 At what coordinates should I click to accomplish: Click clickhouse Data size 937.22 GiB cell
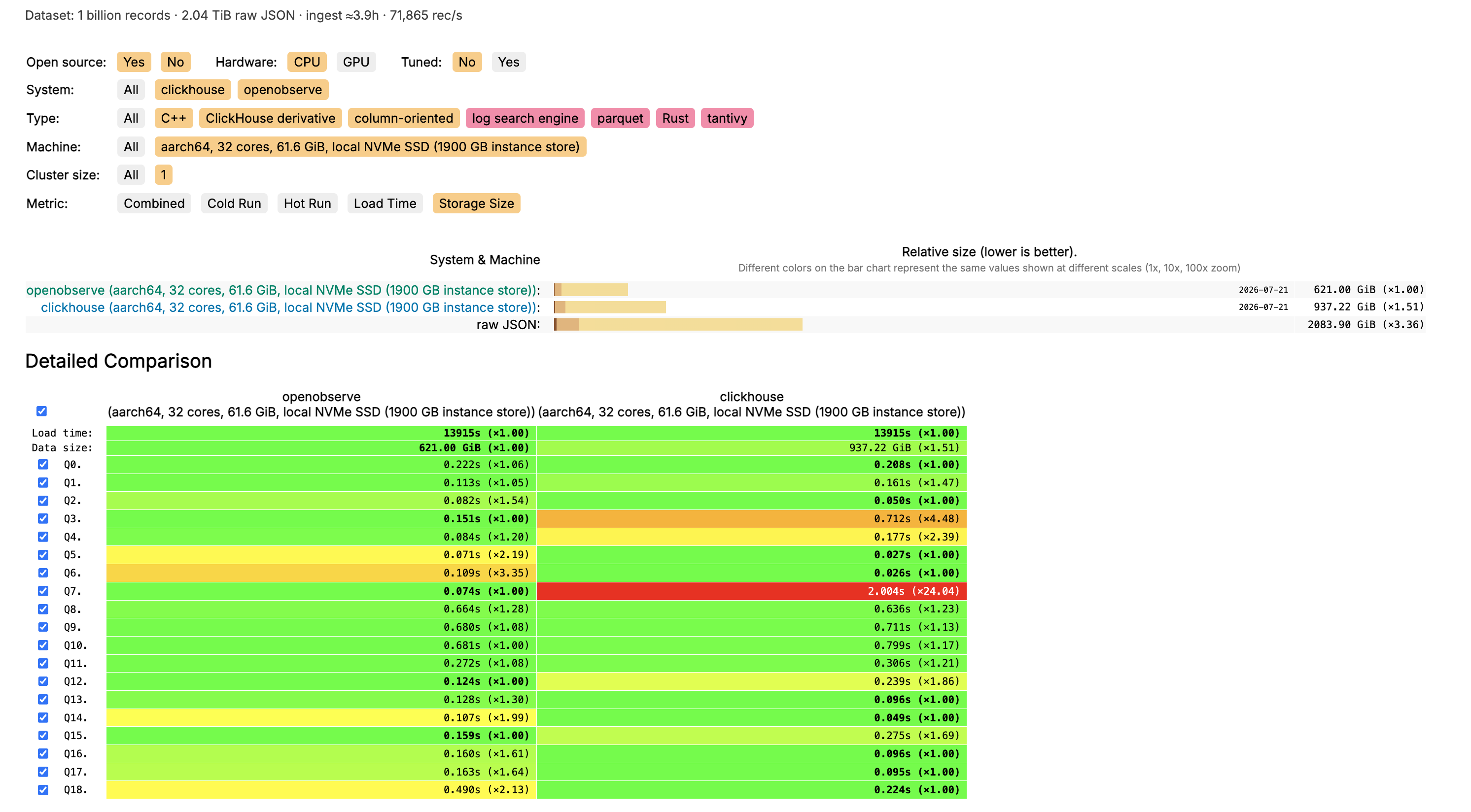[x=751, y=448]
